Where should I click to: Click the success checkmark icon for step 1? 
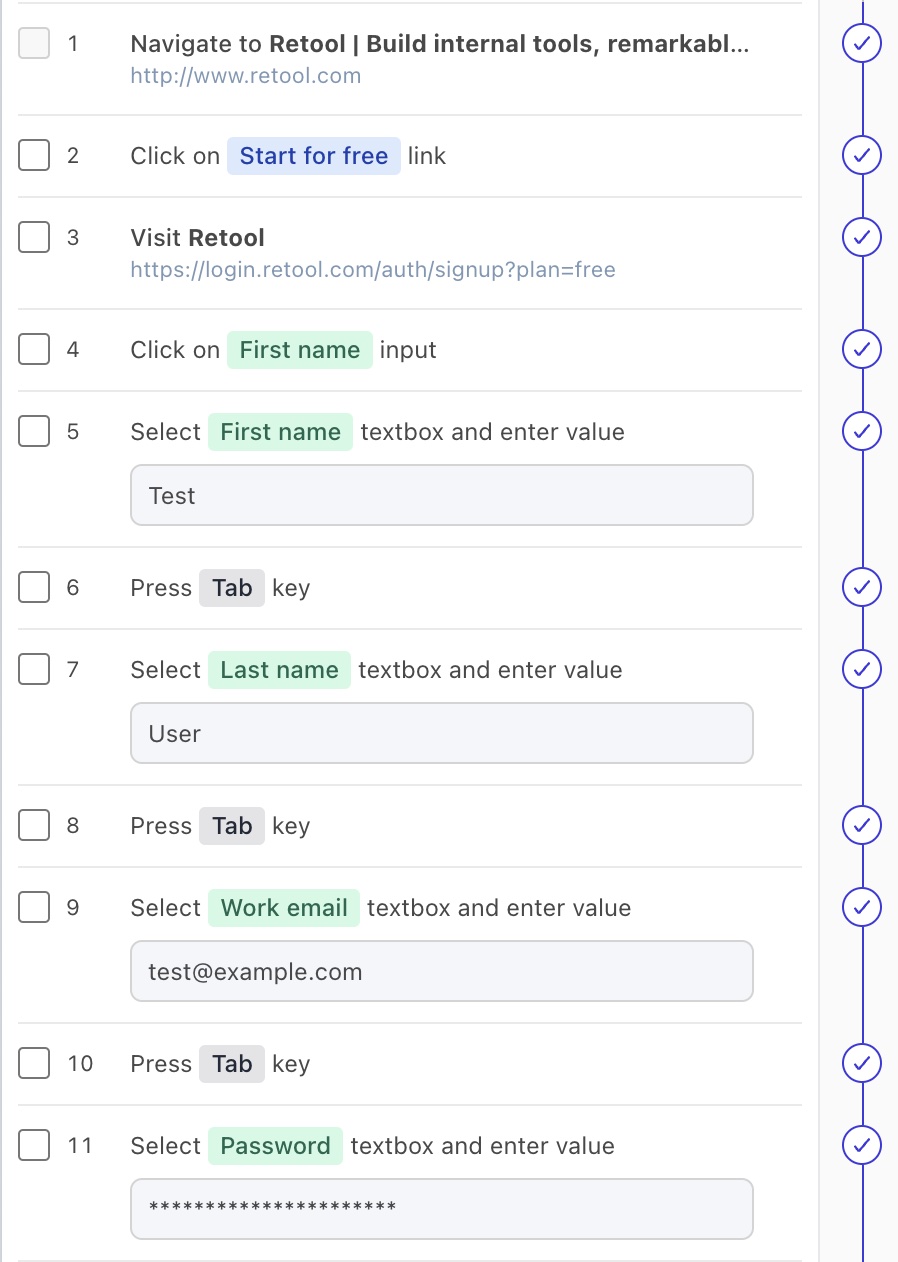pos(861,44)
